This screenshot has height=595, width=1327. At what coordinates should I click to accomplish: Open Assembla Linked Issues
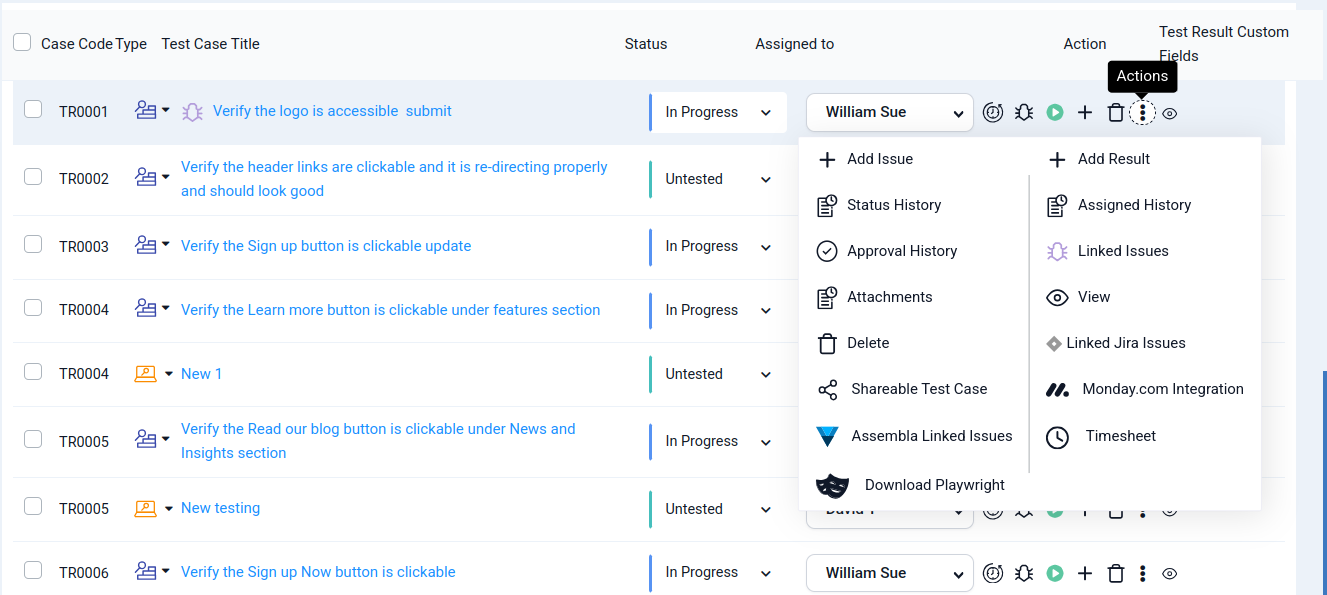click(x=915, y=436)
